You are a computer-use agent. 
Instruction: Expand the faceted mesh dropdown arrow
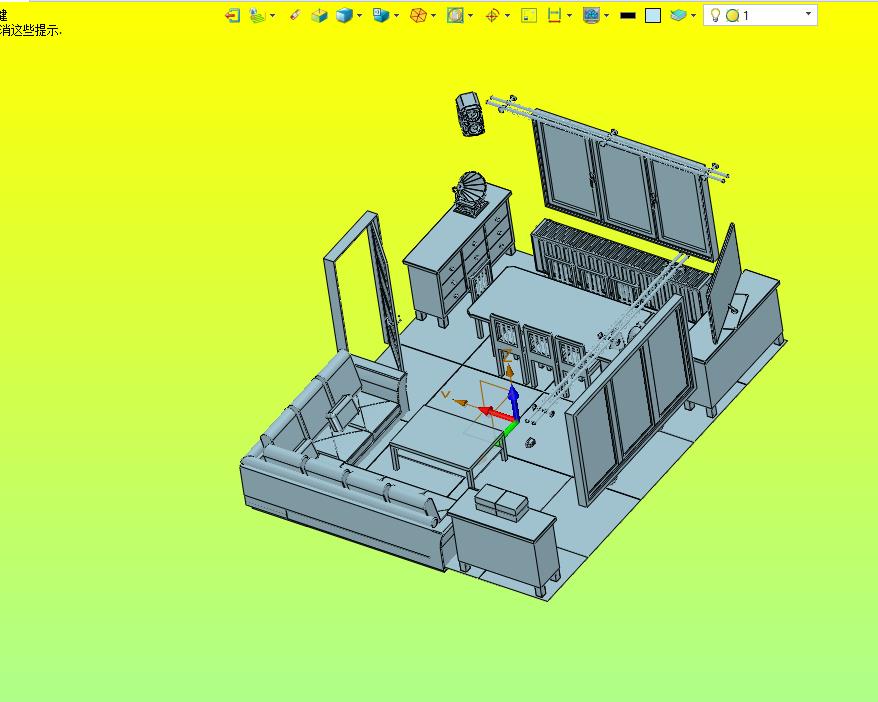433,16
